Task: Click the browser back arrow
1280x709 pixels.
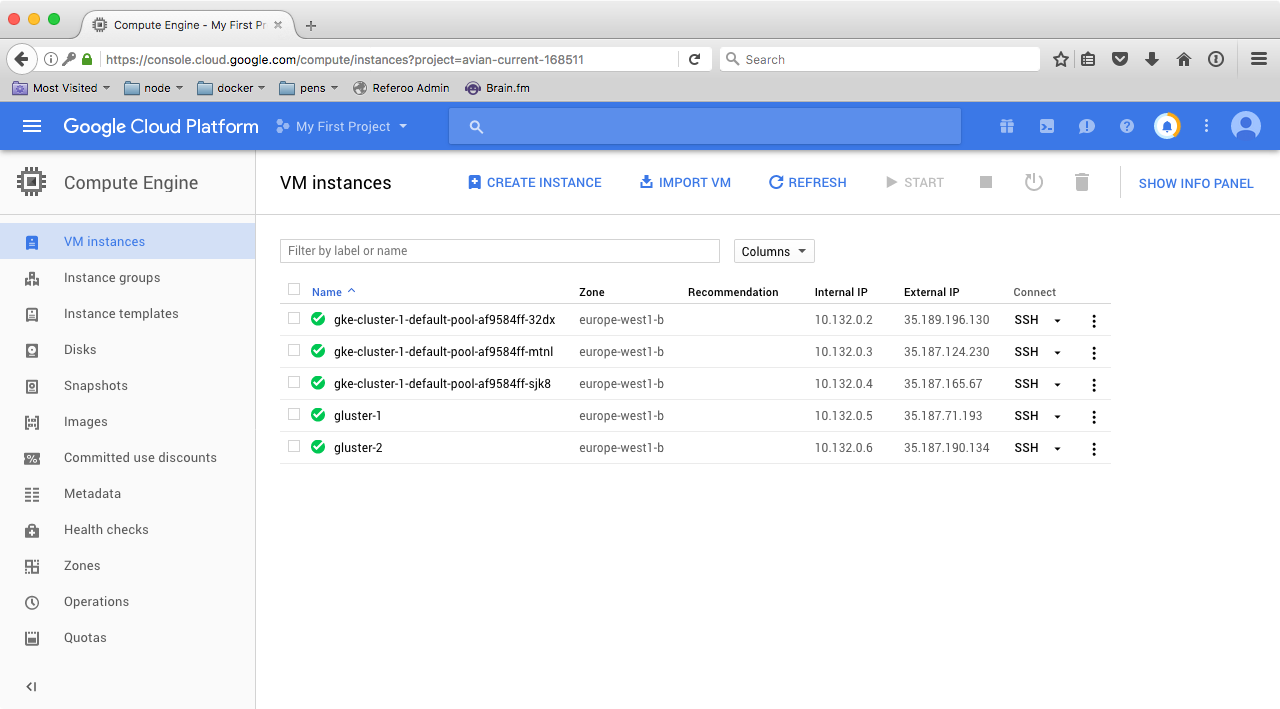Action: point(21,59)
